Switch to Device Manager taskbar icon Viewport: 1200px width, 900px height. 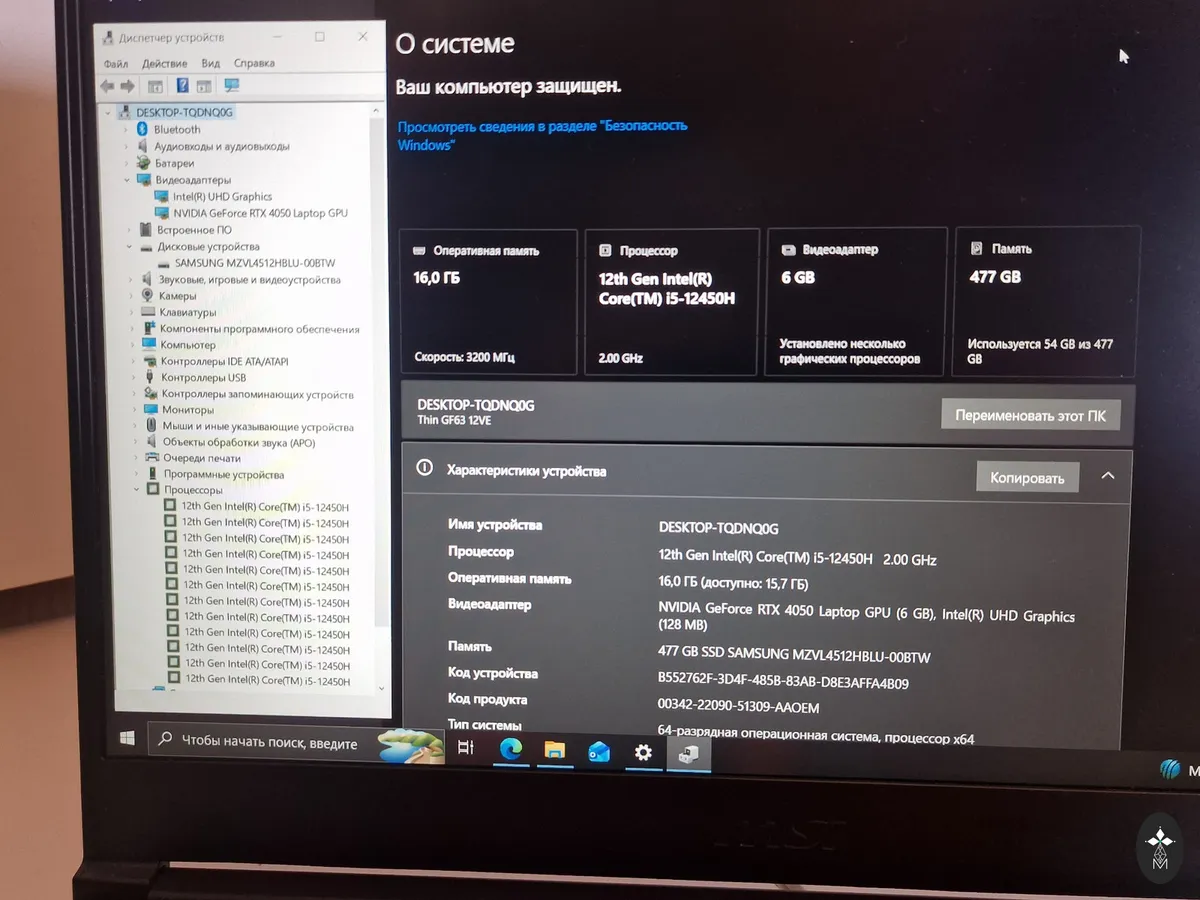click(x=688, y=755)
